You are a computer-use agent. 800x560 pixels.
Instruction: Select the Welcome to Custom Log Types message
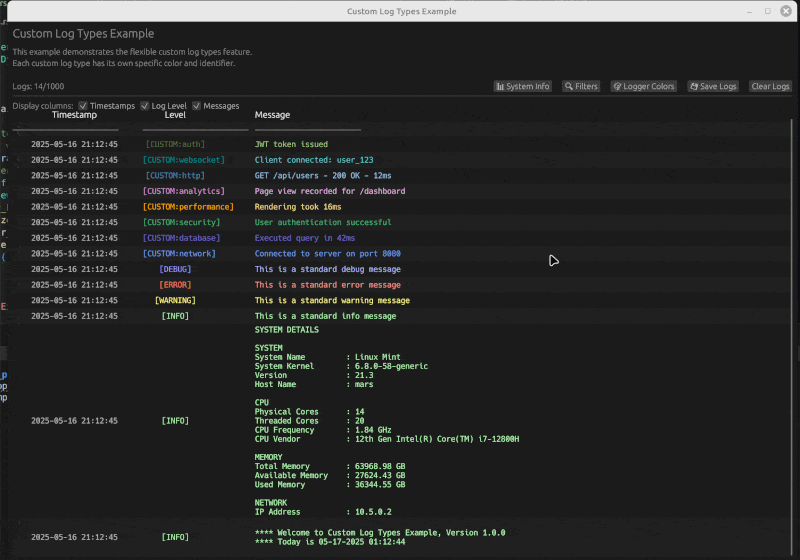click(380, 533)
